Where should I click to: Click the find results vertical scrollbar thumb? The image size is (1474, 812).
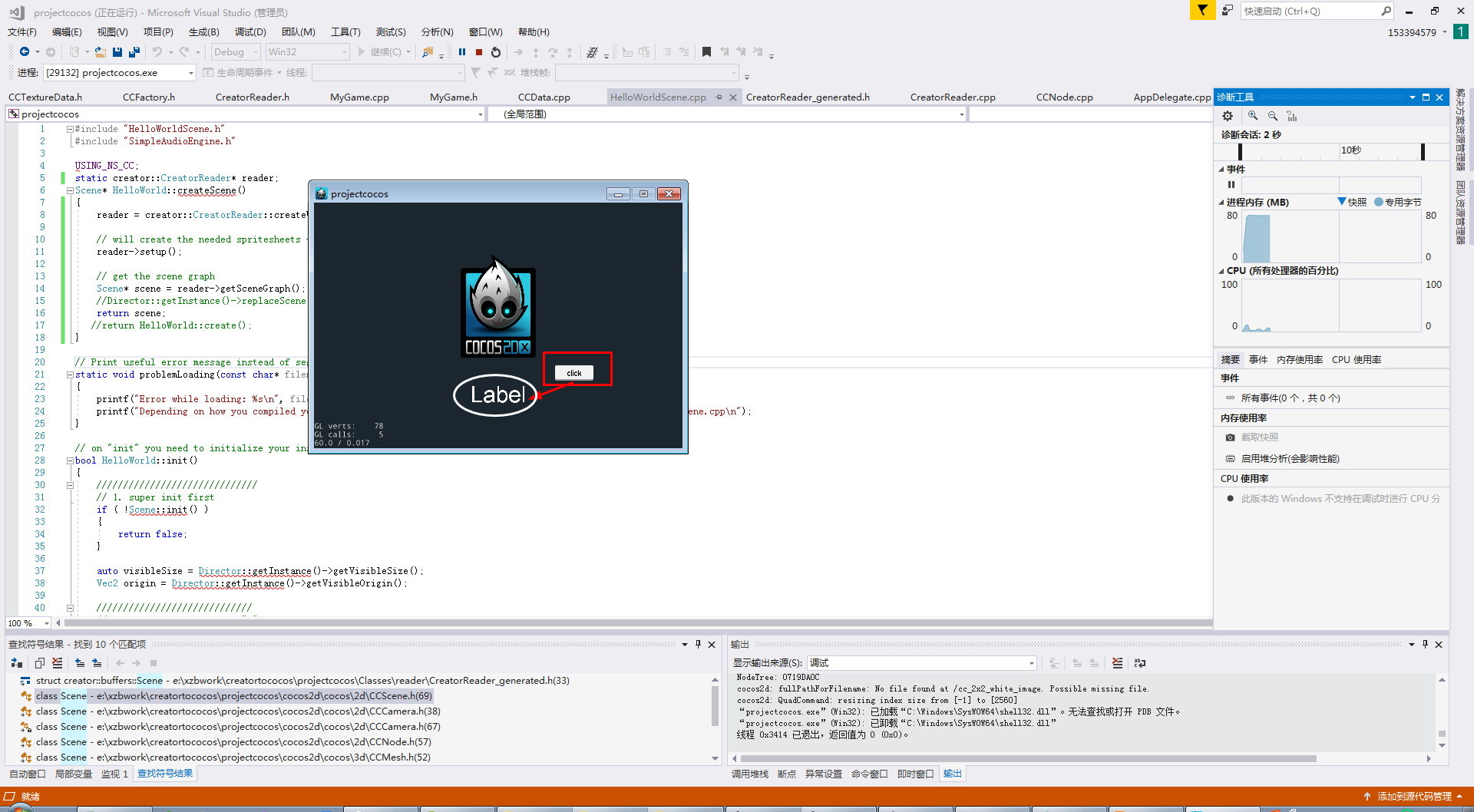click(x=715, y=706)
